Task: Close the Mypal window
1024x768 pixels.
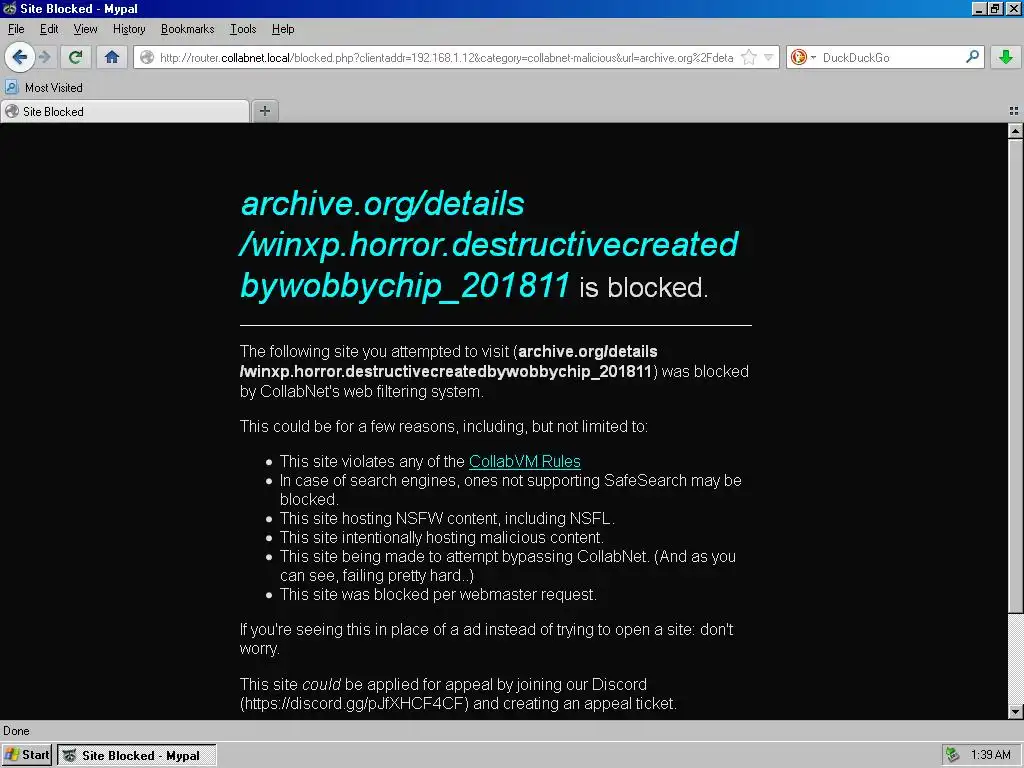Action: 1013,8
